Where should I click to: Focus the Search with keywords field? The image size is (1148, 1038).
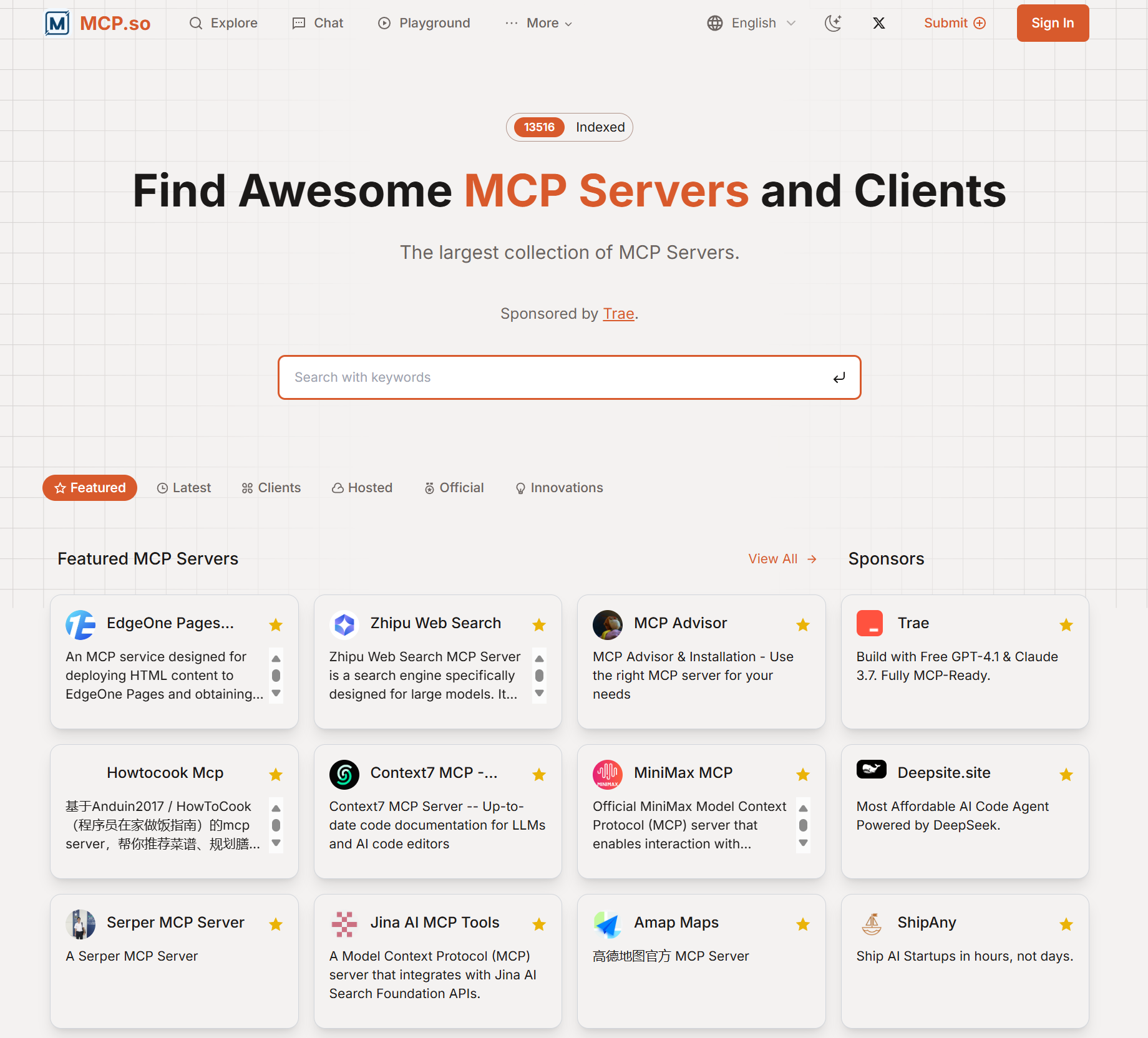[569, 377]
